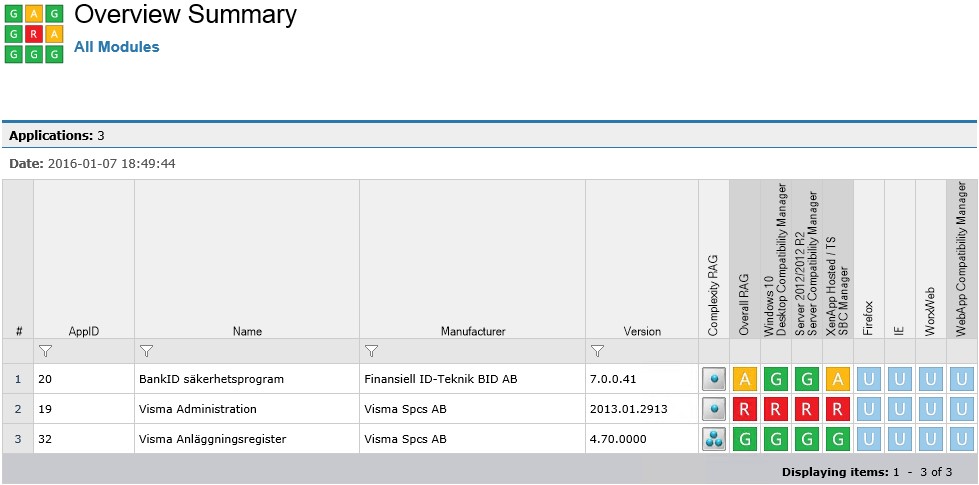Click complexity icon for Visma Anläggningsregister
The height and width of the screenshot is (485, 979).
(713, 439)
